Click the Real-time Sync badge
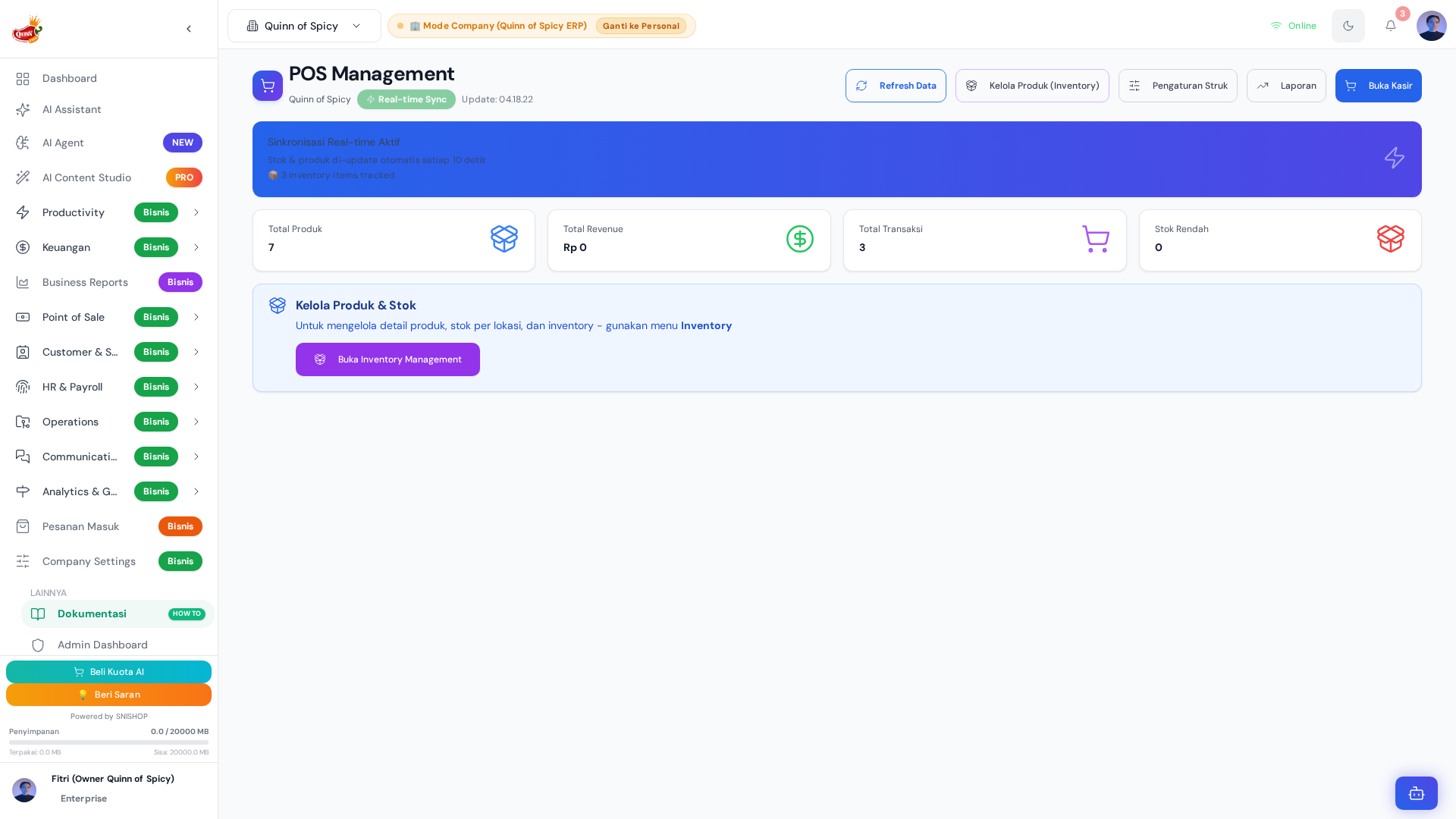Viewport: 1456px width, 819px height. tap(406, 99)
